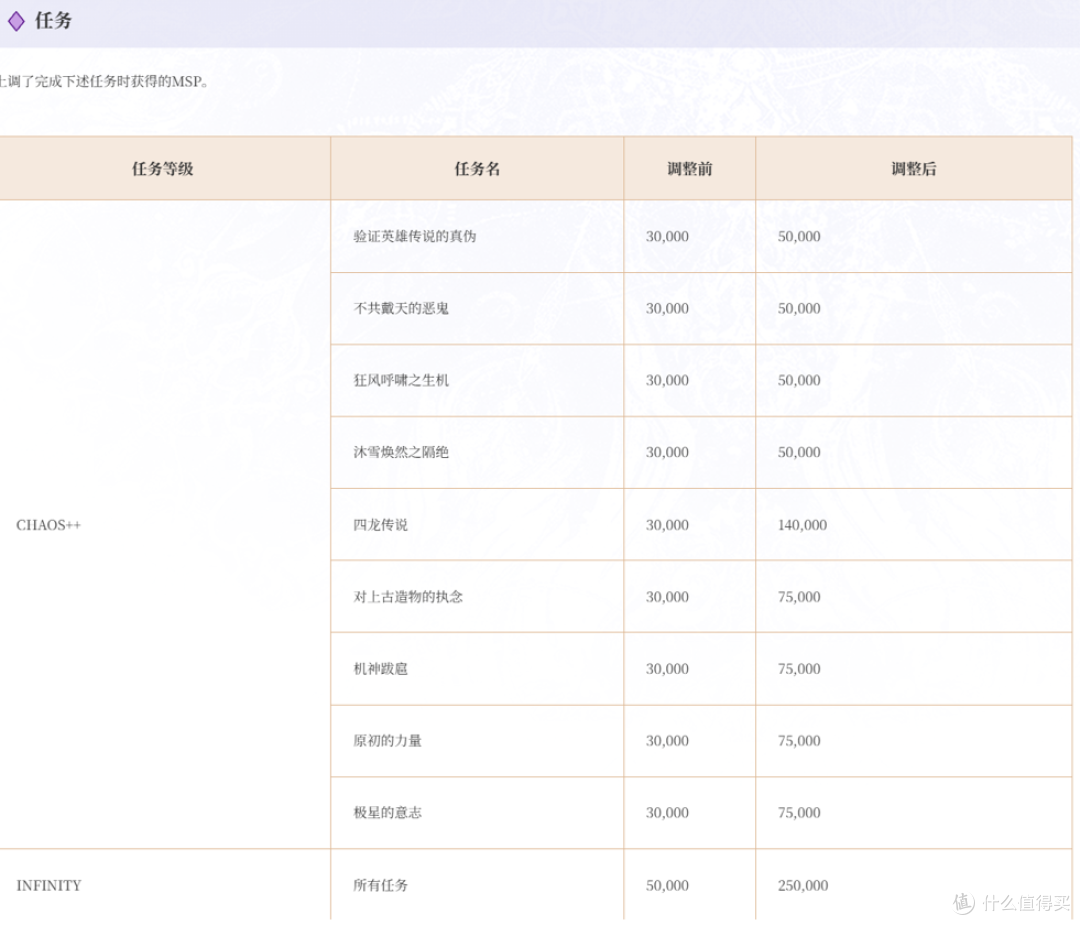Click 30,000 in the 对上古造物的执念 row

coord(667,596)
